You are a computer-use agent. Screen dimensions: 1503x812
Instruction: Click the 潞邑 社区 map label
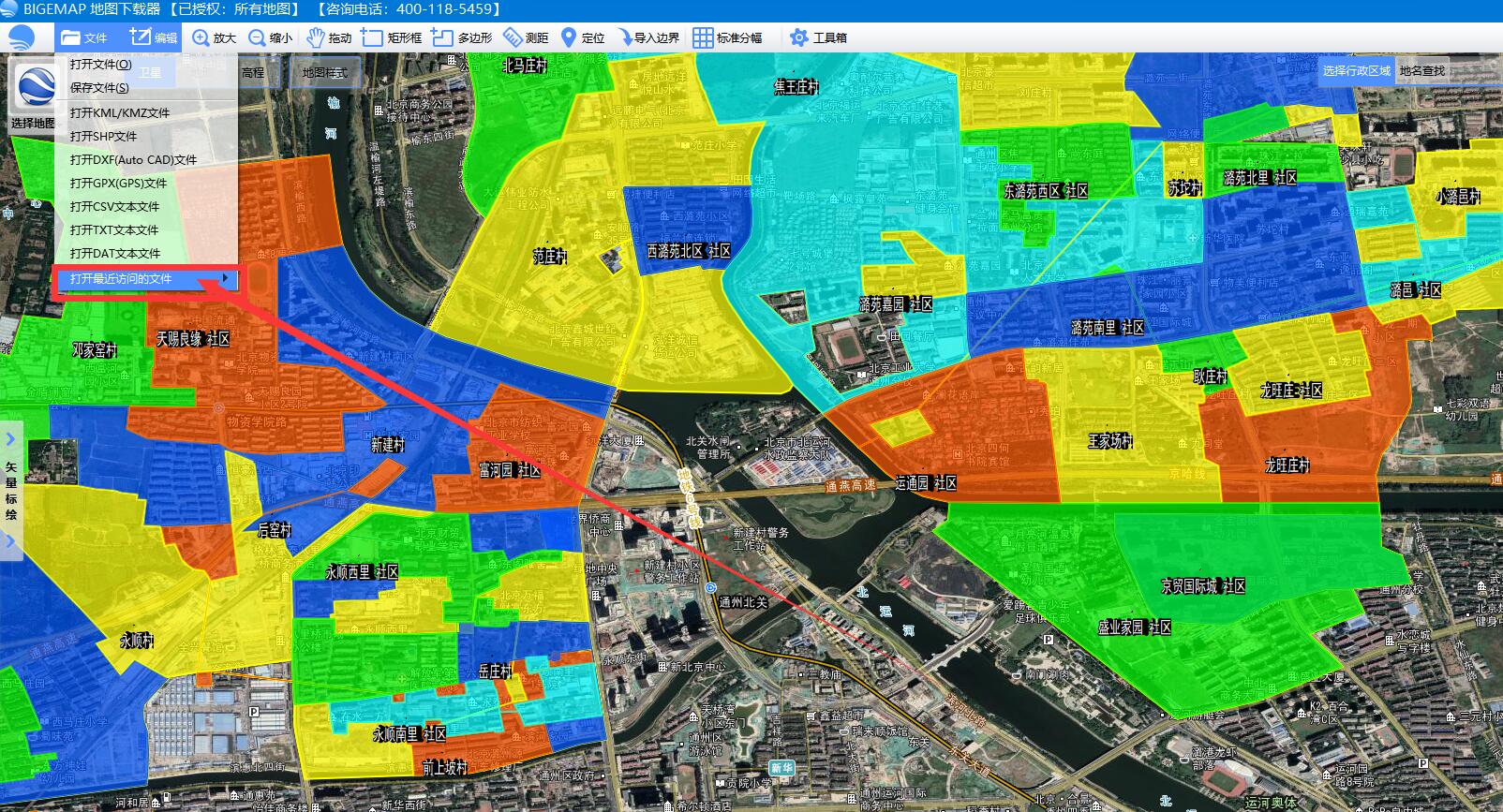tap(1415, 290)
